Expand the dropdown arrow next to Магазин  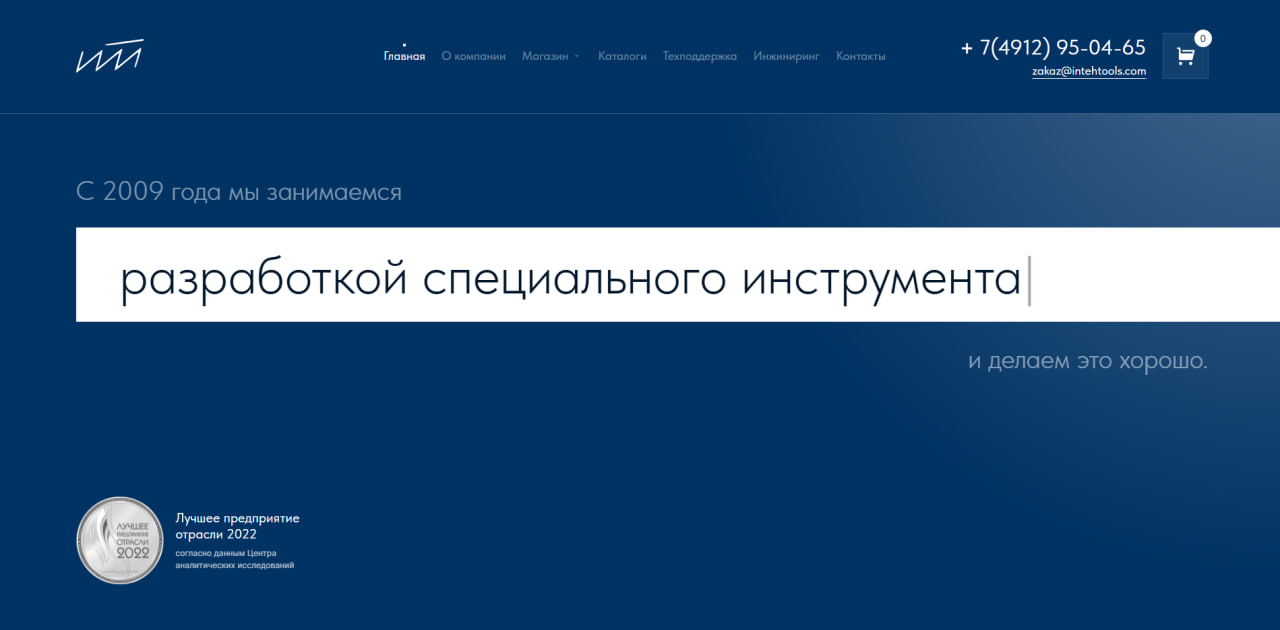click(x=577, y=57)
